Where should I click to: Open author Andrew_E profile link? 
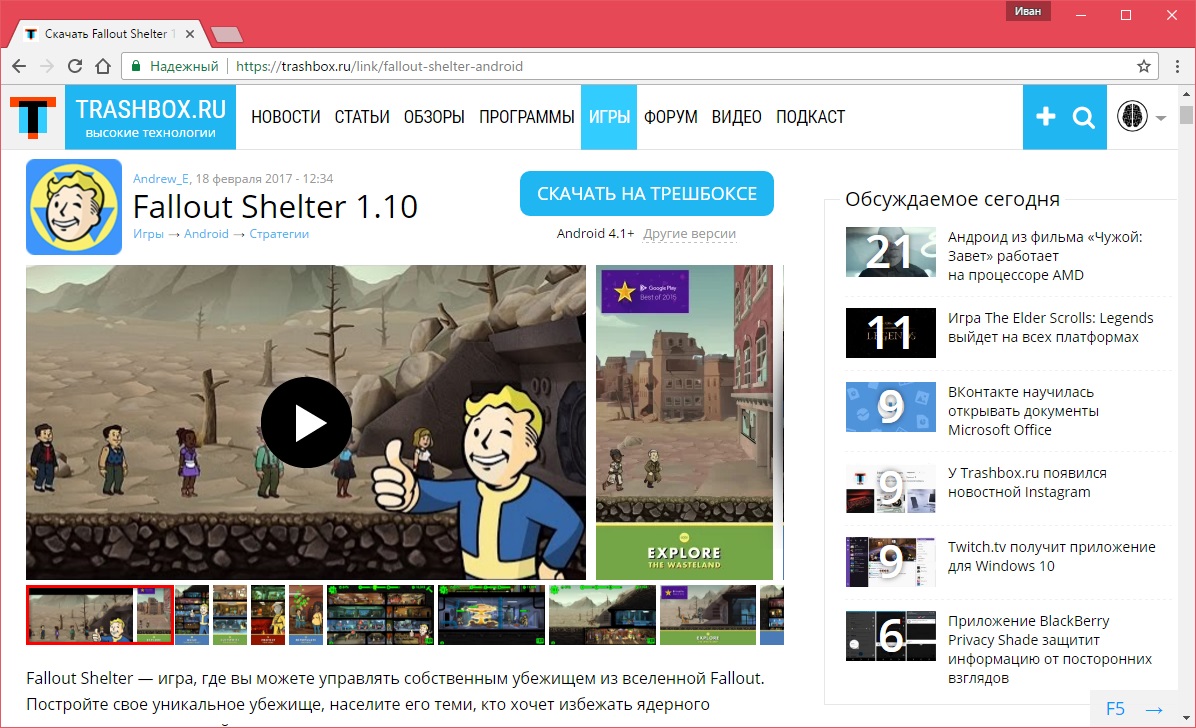pos(161,179)
